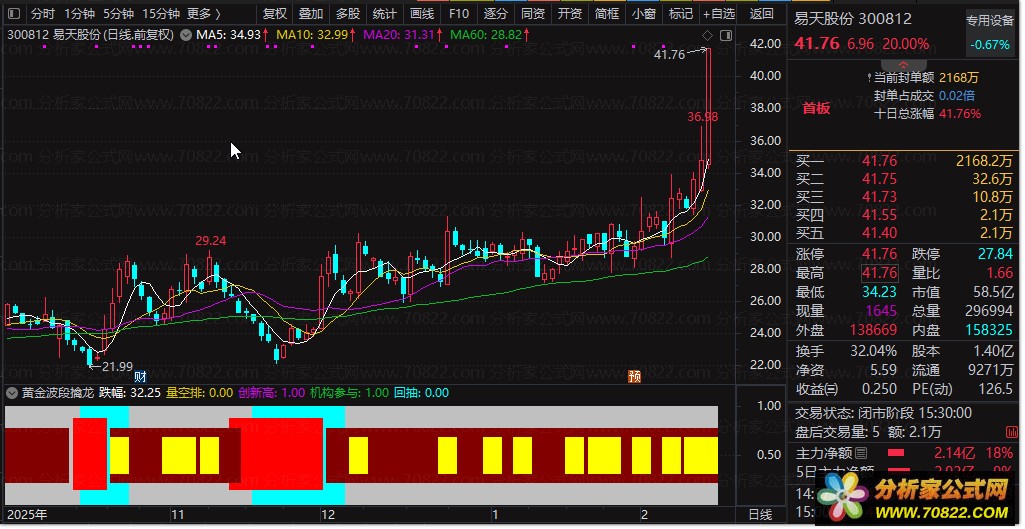Click the 36.98 price label near latest candle
Image resolution: width=1025 pixels, height=529 pixels.
703,117
